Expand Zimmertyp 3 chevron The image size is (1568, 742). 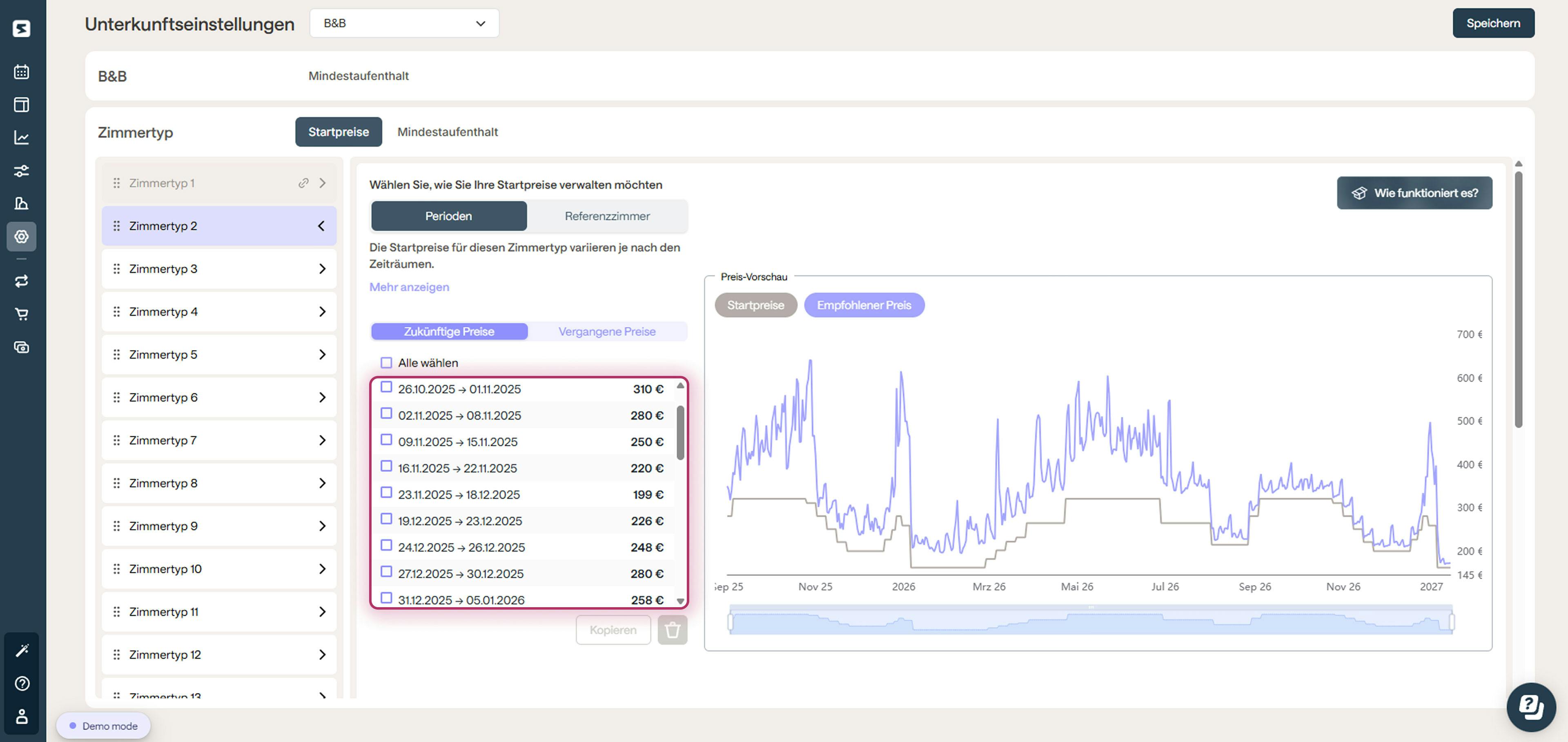322,269
